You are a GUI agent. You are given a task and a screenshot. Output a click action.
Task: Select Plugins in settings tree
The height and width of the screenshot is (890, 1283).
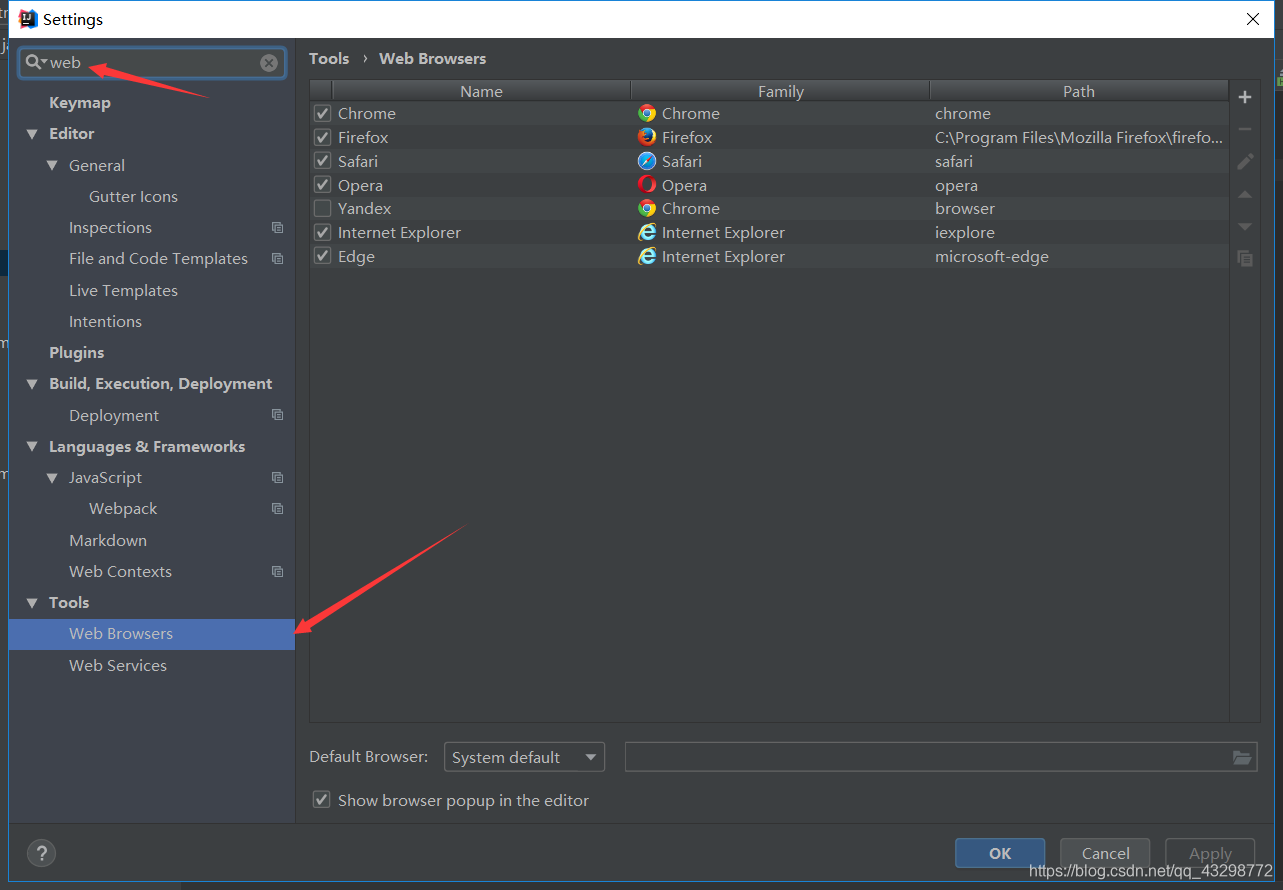point(77,353)
